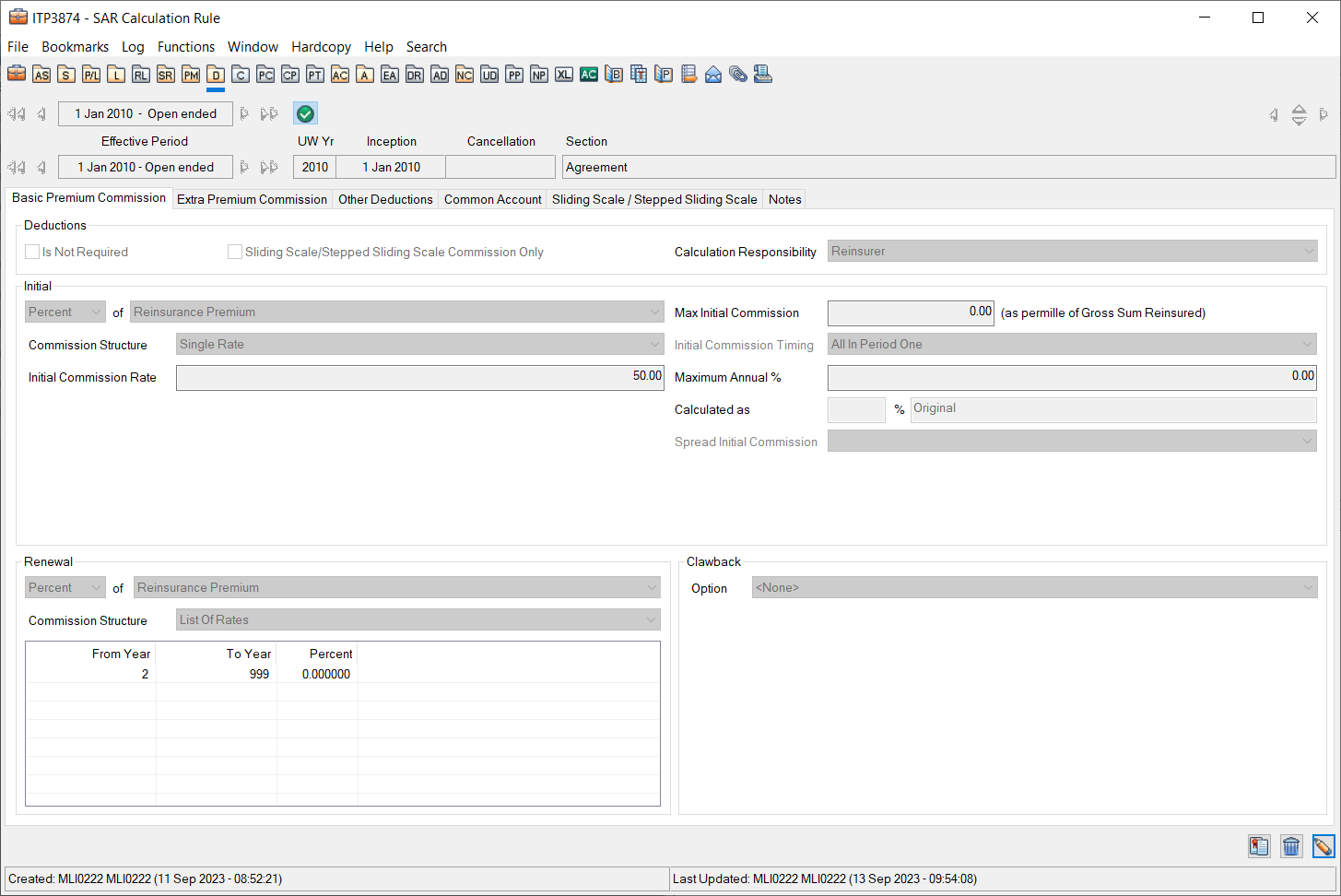Click the Hardcopy menu item
This screenshot has width=1341, height=896.
click(x=321, y=47)
